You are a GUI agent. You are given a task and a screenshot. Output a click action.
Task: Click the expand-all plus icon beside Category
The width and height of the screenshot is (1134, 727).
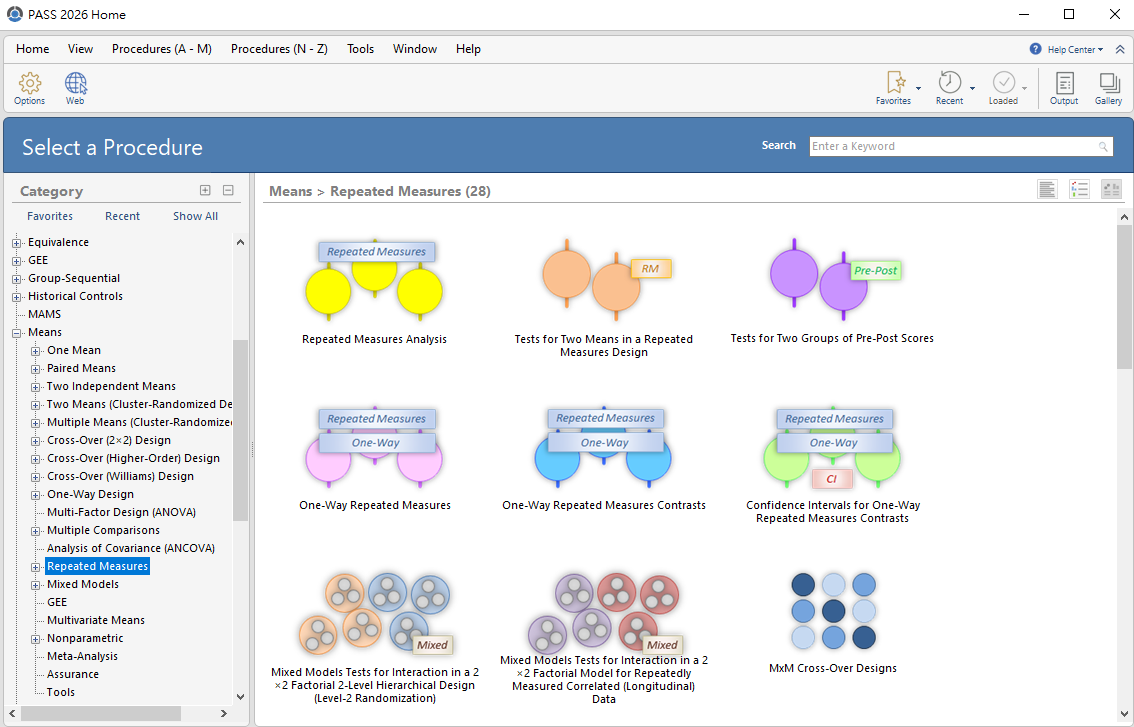(x=205, y=190)
